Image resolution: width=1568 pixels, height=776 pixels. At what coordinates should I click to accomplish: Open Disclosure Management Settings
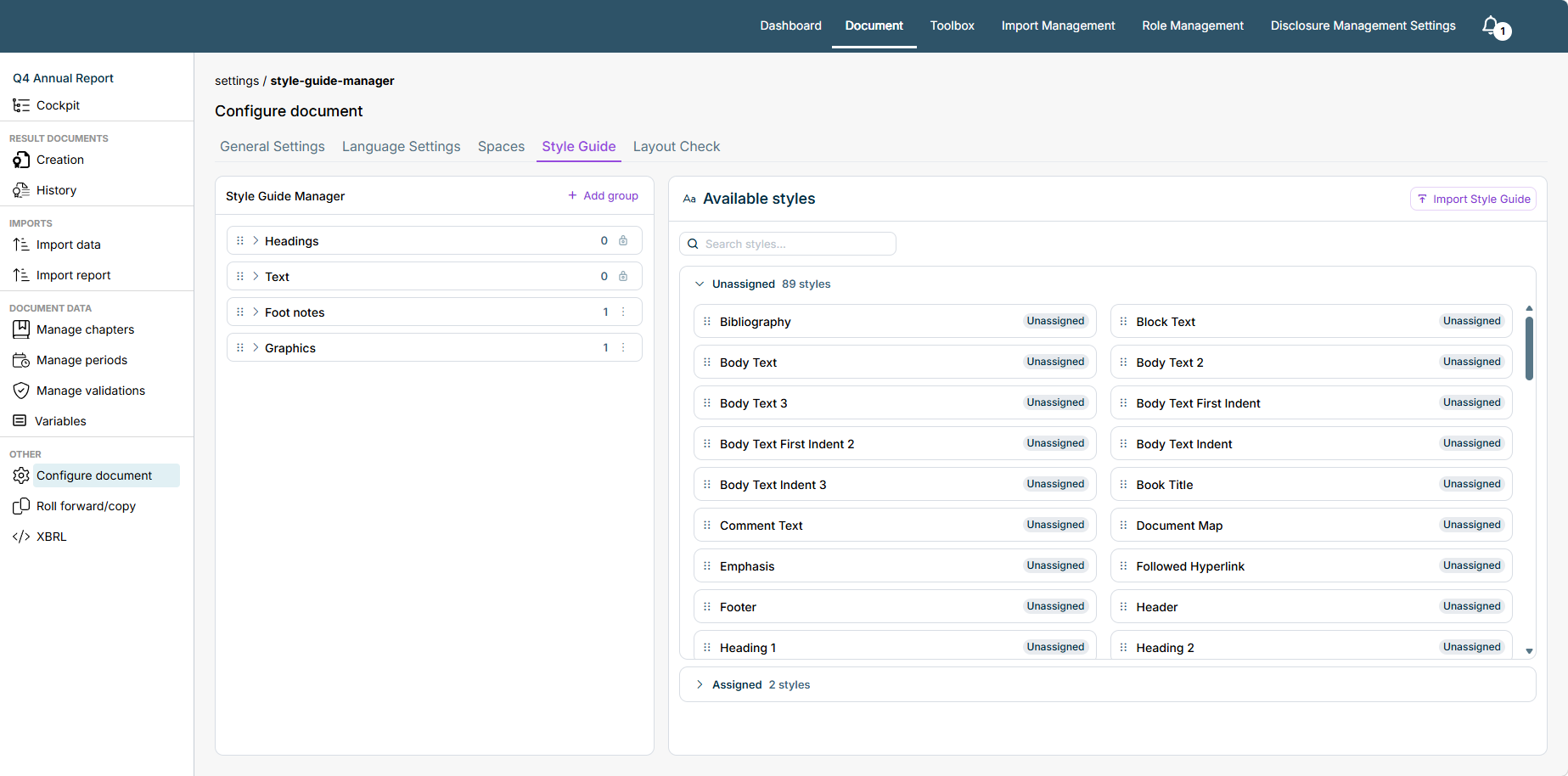[x=1363, y=25]
